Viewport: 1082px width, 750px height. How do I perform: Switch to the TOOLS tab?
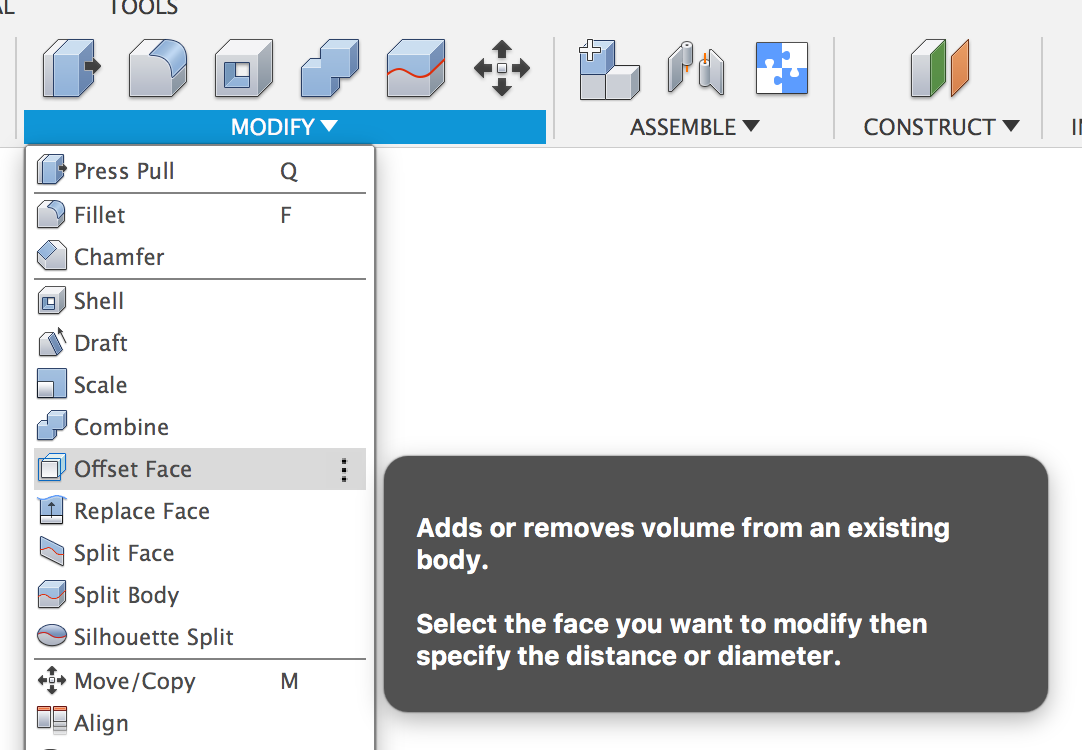pyautogui.click(x=144, y=8)
